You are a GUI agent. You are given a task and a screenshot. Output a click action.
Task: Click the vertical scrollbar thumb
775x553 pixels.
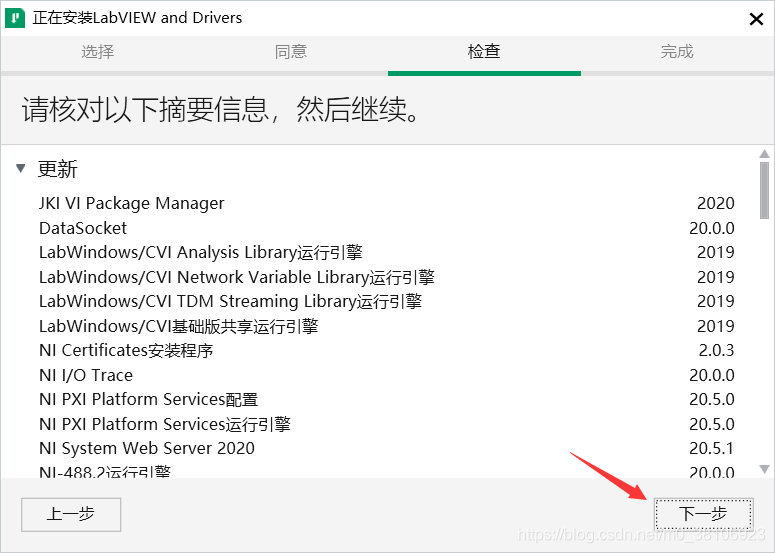coord(764,190)
